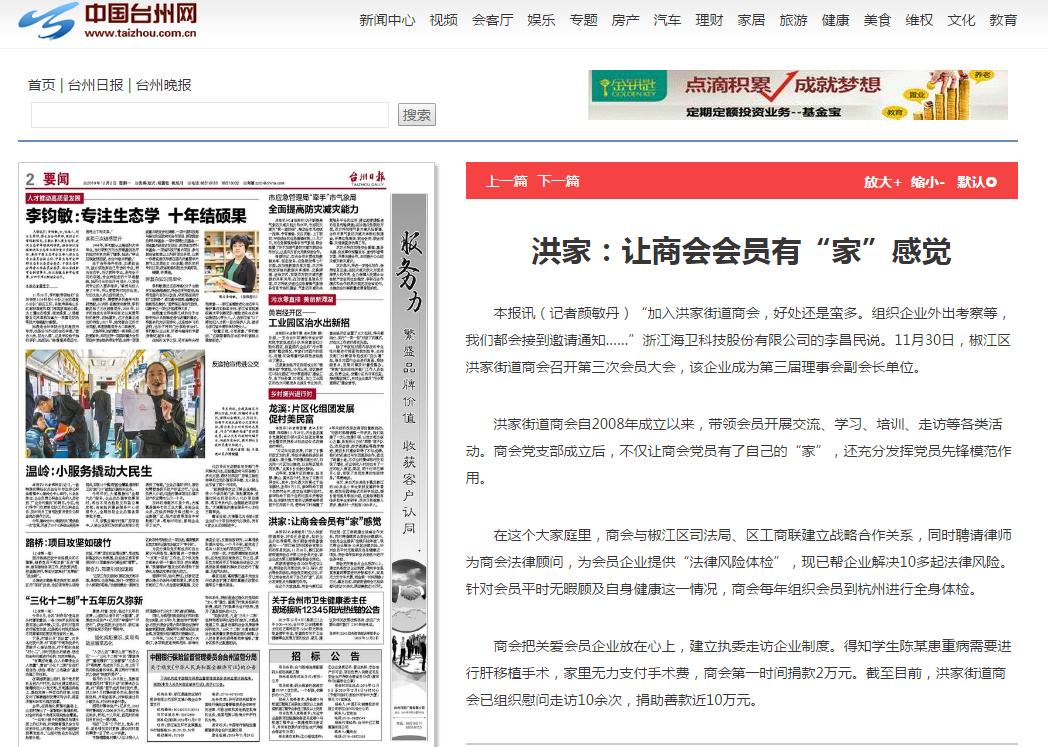The width and height of the screenshot is (1048, 747).
Task: Open article 李钧敏:专注生态学 十年结硕果 on newspaper page
Action: tap(136, 216)
